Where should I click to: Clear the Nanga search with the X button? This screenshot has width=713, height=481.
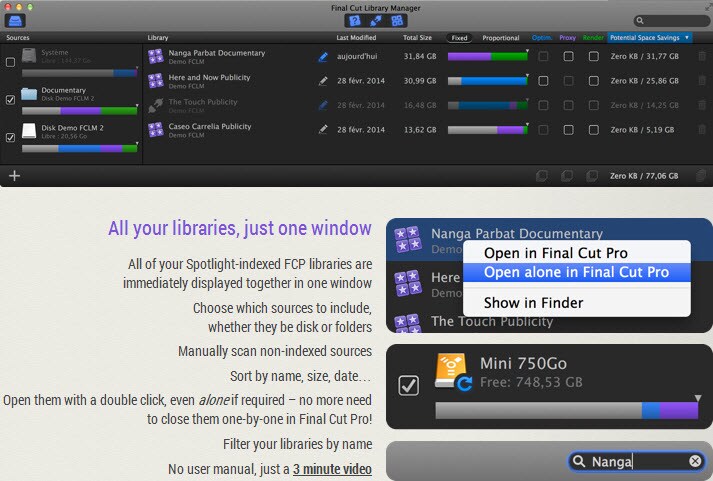[695, 461]
